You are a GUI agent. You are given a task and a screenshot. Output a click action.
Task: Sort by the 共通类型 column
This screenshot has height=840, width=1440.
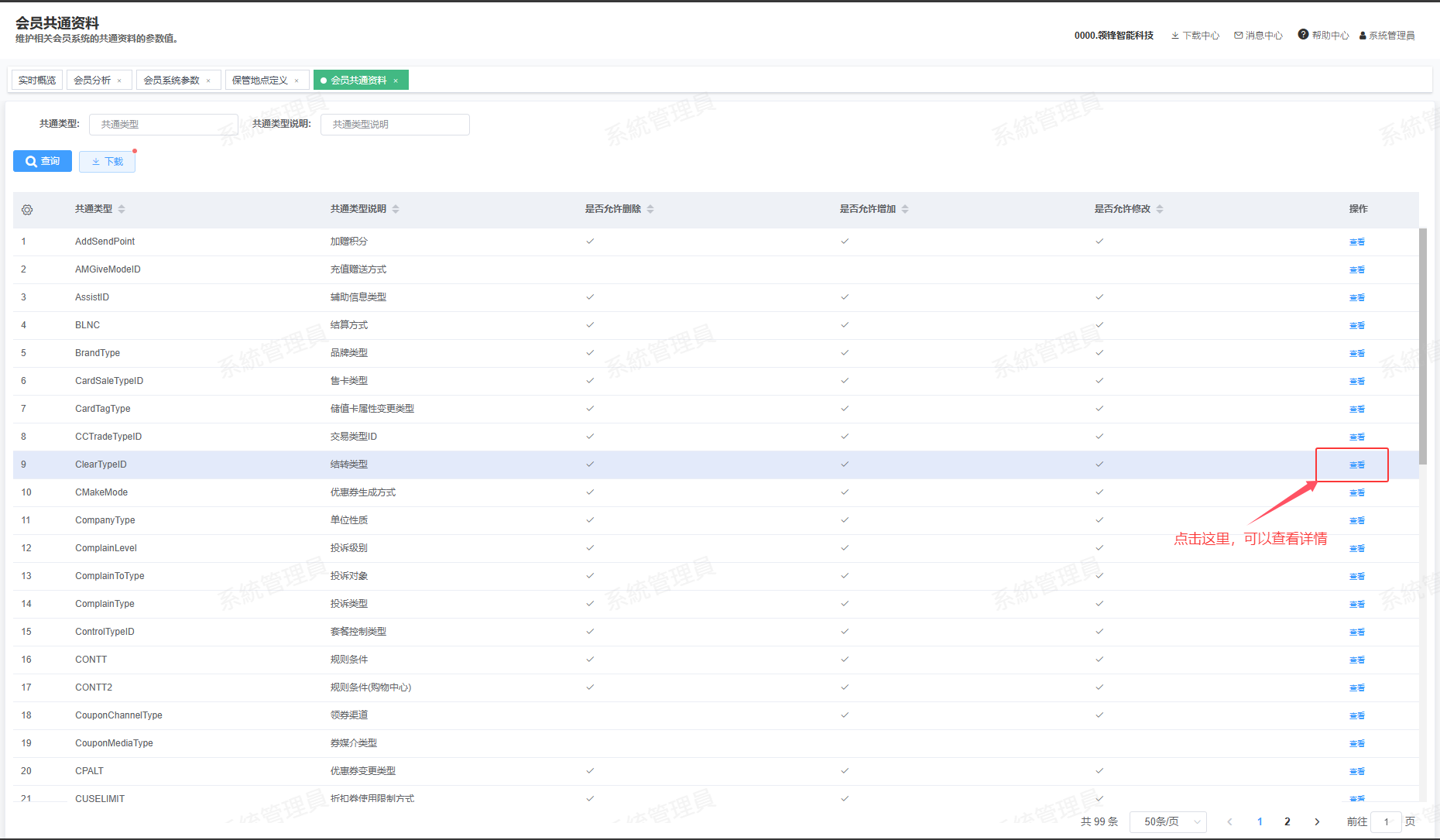coord(122,209)
